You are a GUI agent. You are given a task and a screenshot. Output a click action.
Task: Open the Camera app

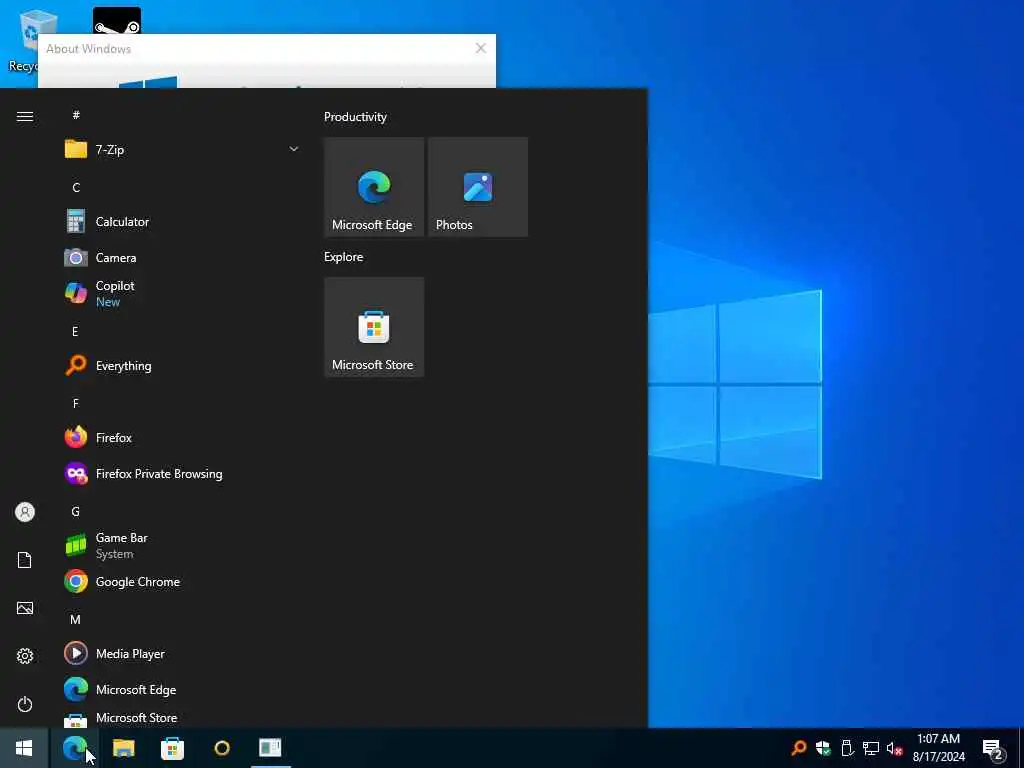(182, 258)
